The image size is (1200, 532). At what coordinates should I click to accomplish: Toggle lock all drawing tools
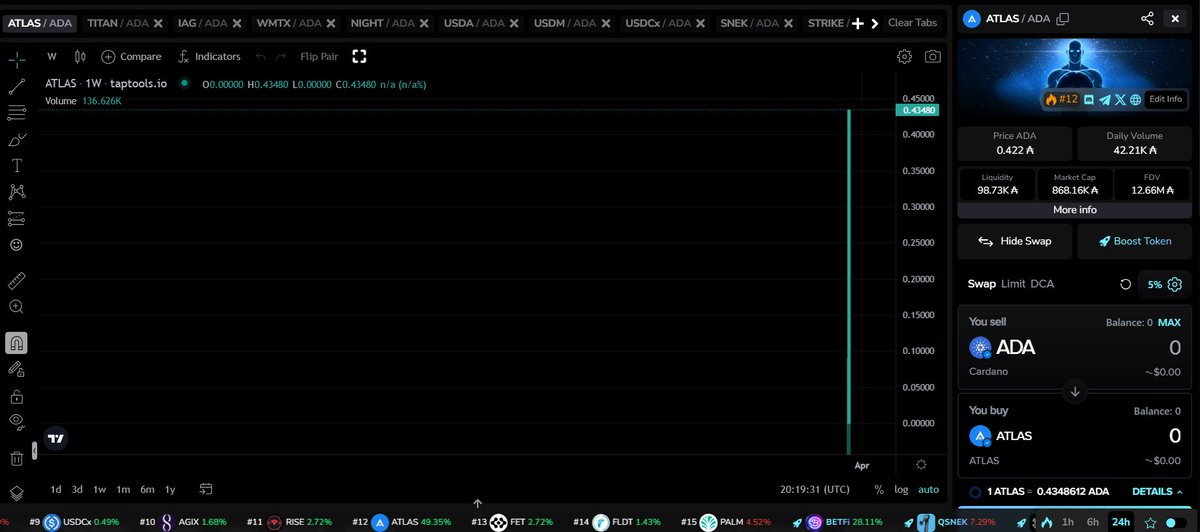tap(17, 395)
